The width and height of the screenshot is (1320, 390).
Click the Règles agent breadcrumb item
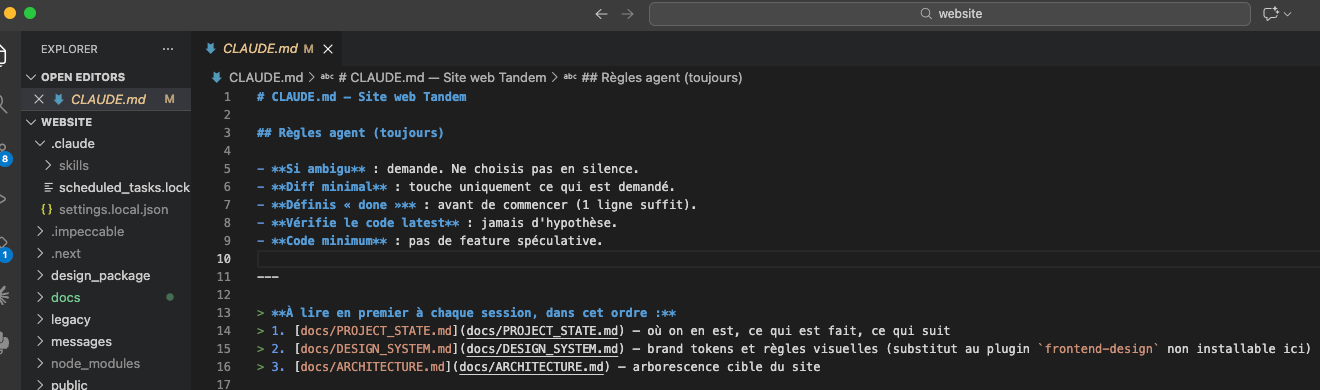(x=653, y=77)
